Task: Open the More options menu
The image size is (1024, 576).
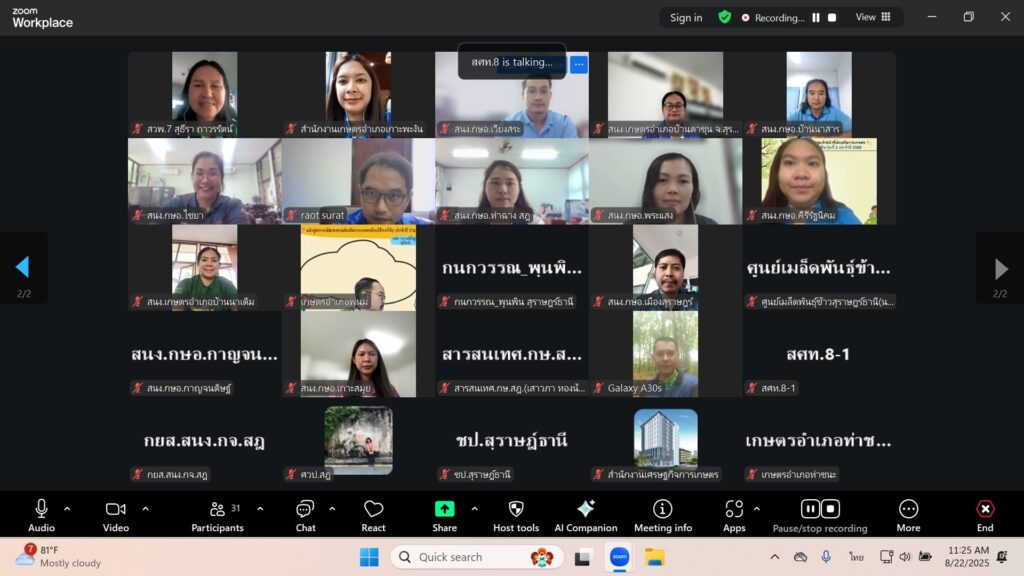Action: point(908,514)
